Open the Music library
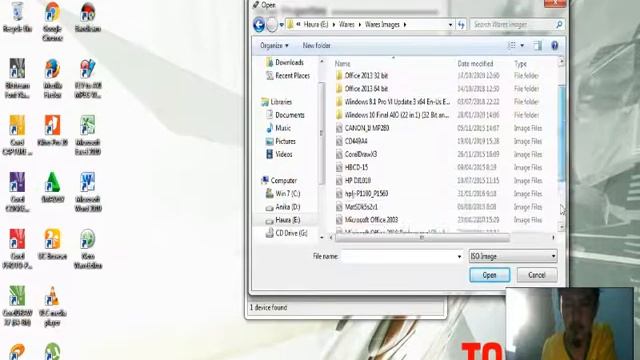This screenshot has height=360, width=640. 278,128
